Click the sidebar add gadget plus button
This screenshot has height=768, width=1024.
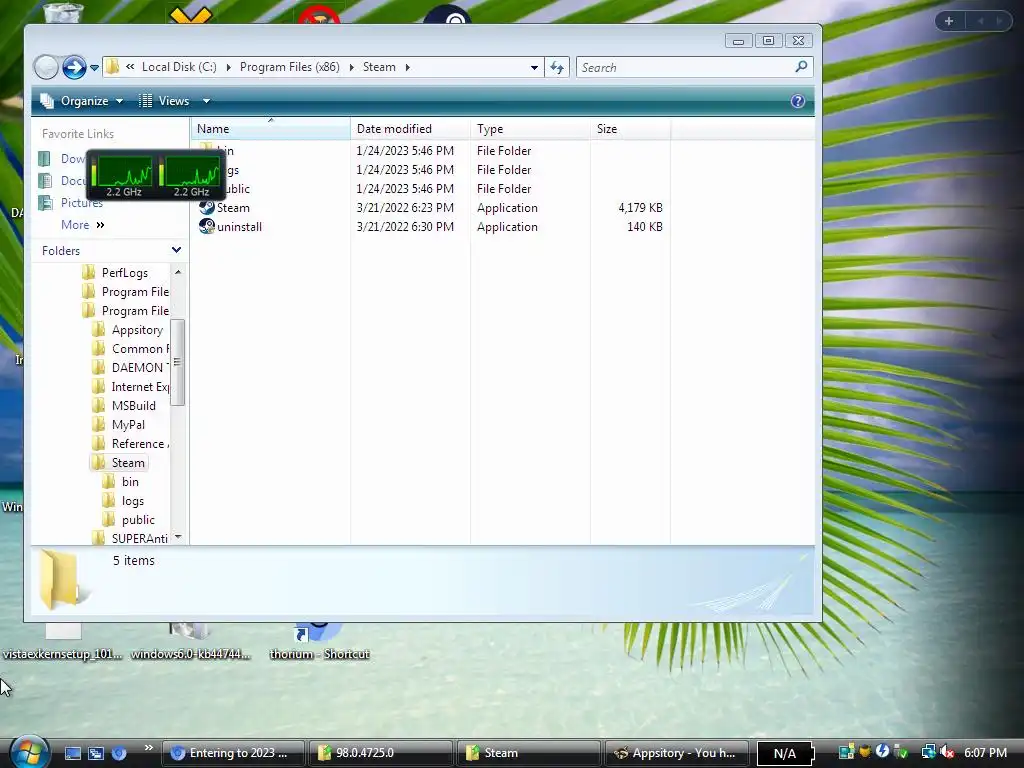pos(949,21)
